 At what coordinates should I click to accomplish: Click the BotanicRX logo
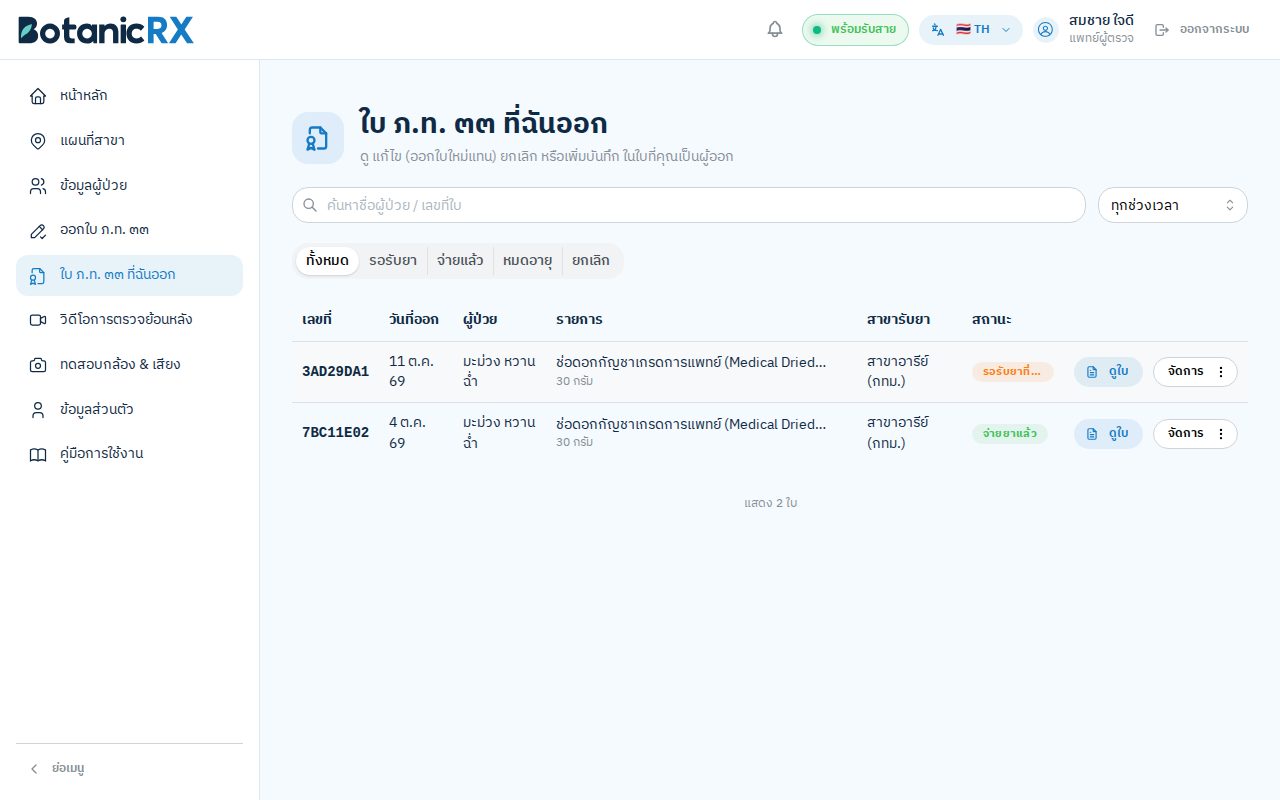coord(106,30)
